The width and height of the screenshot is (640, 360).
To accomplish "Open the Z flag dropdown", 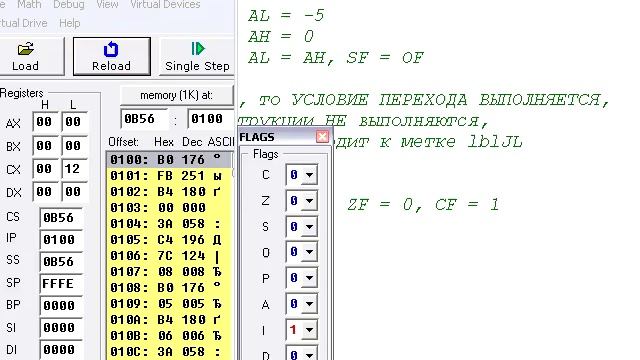I will [x=309, y=201].
